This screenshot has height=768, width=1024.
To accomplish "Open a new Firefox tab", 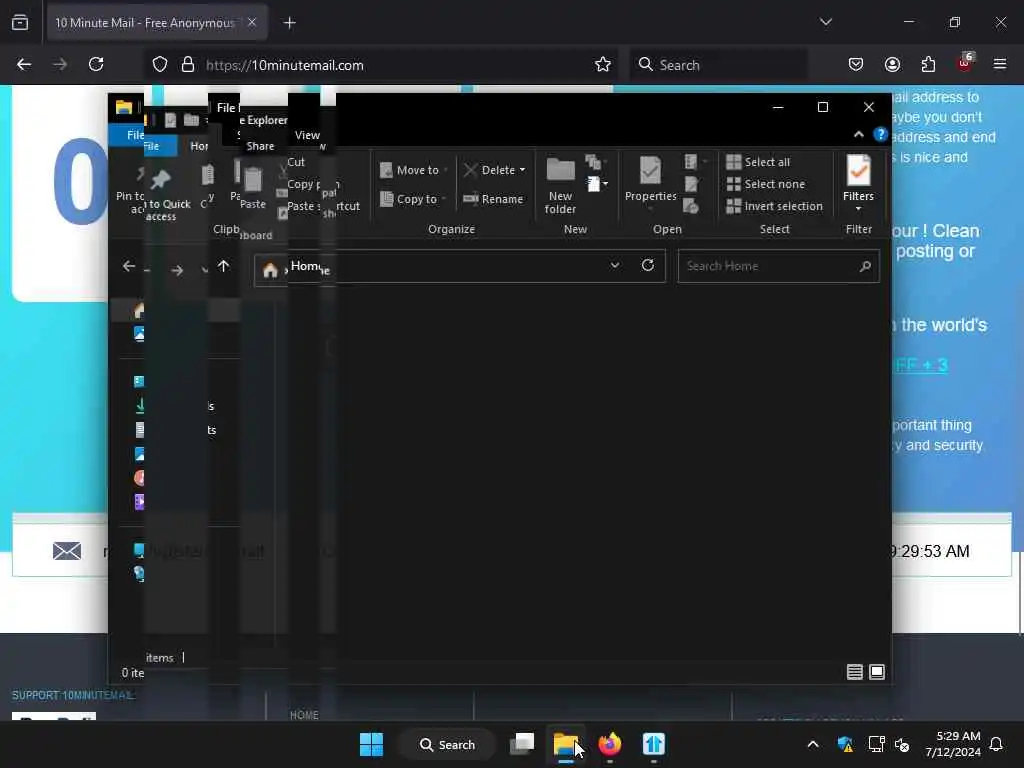I will click(x=289, y=23).
